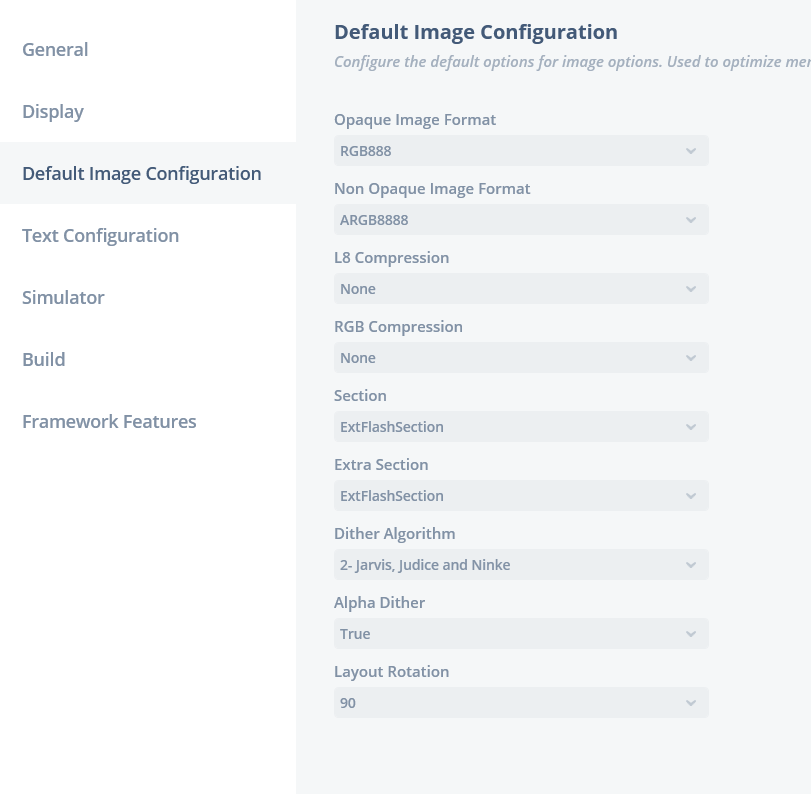Click the chevron arrow on Dither Algorithm
The width and height of the screenshot is (811, 794).
pyautogui.click(x=691, y=565)
